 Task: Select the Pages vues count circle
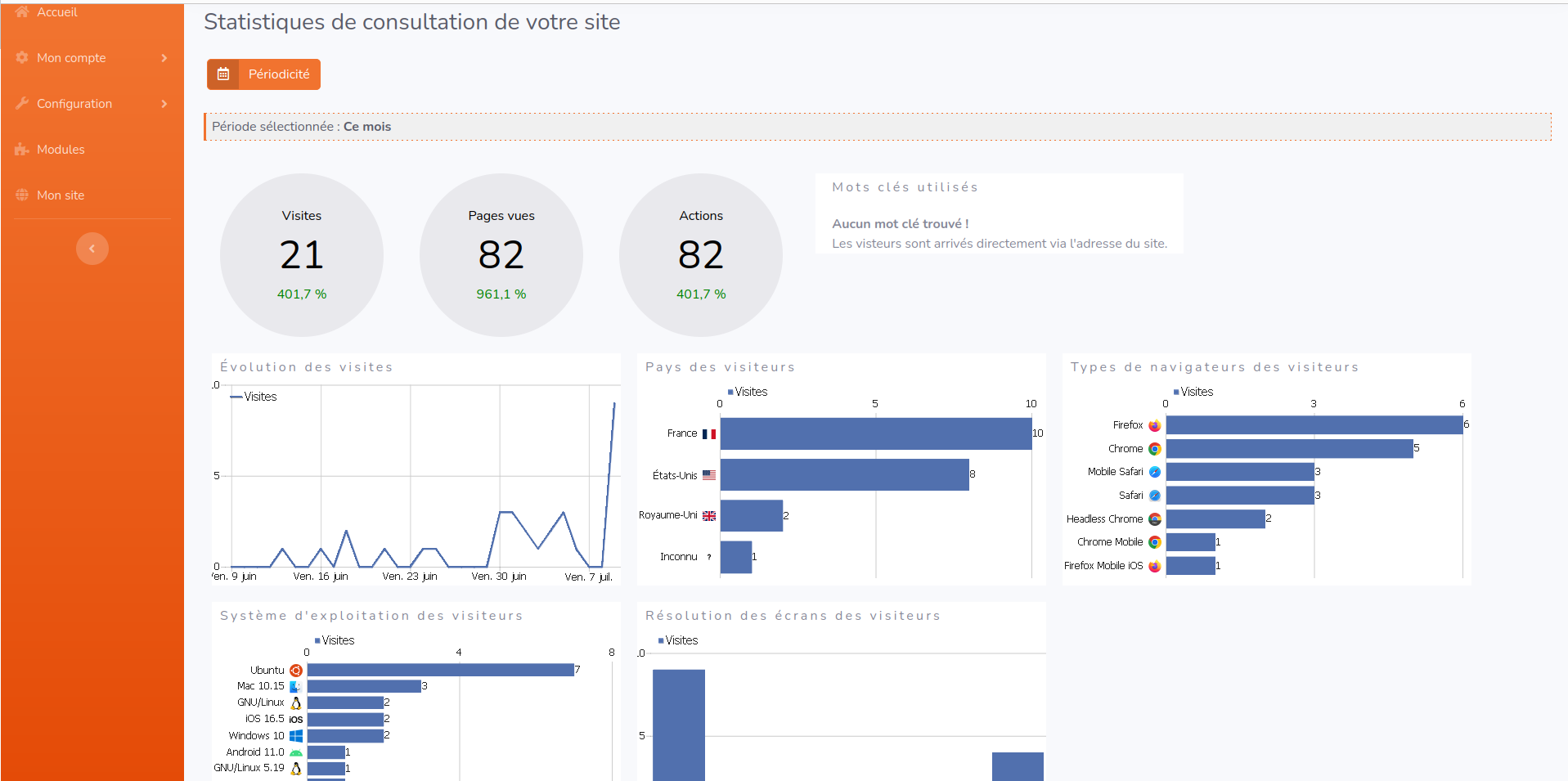coord(501,255)
